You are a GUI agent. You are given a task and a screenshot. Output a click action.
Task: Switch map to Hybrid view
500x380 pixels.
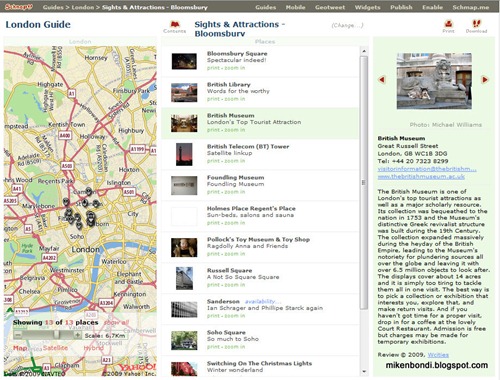click(x=94, y=348)
